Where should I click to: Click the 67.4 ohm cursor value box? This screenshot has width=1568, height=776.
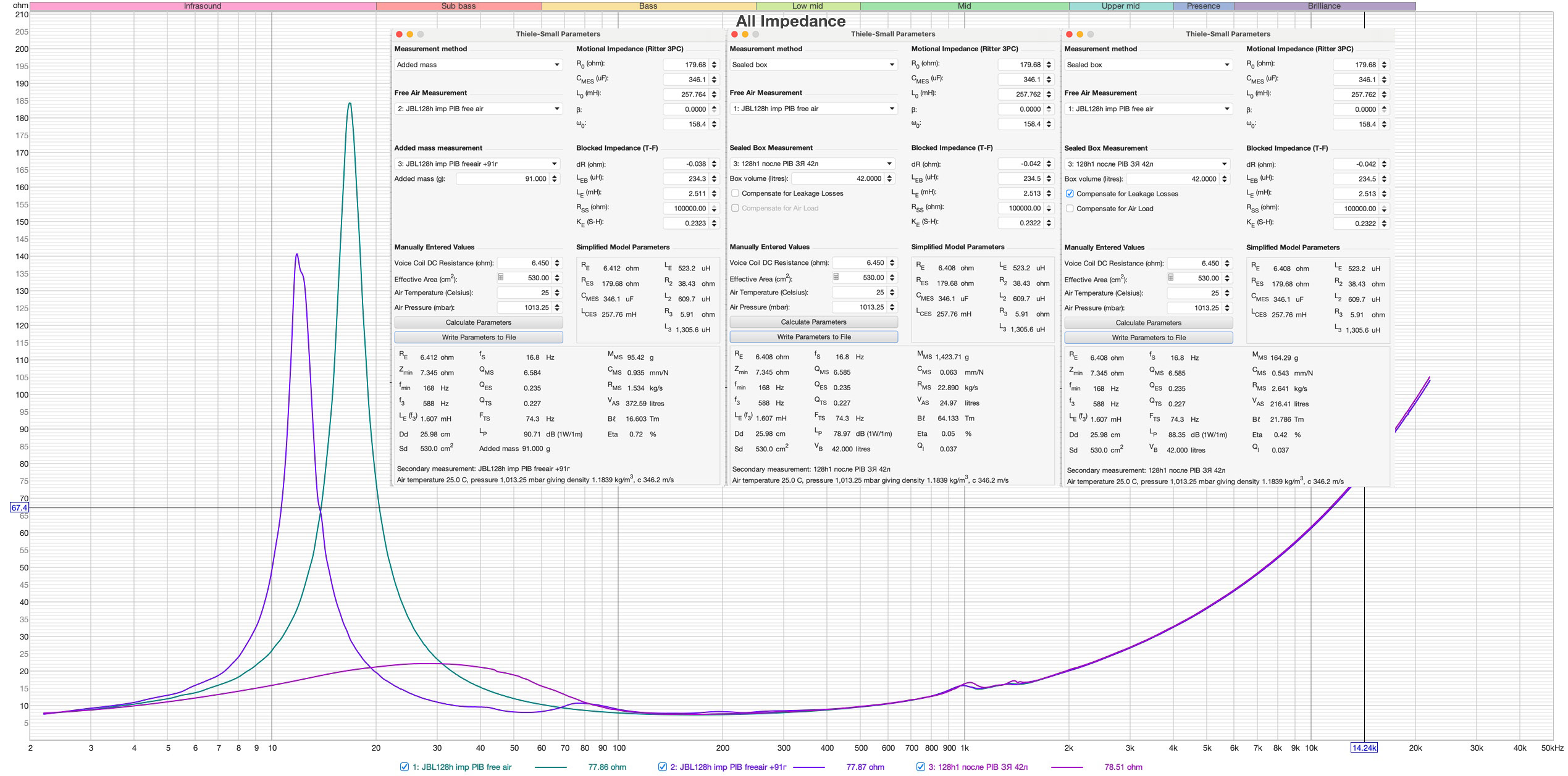tap(19, 507)
